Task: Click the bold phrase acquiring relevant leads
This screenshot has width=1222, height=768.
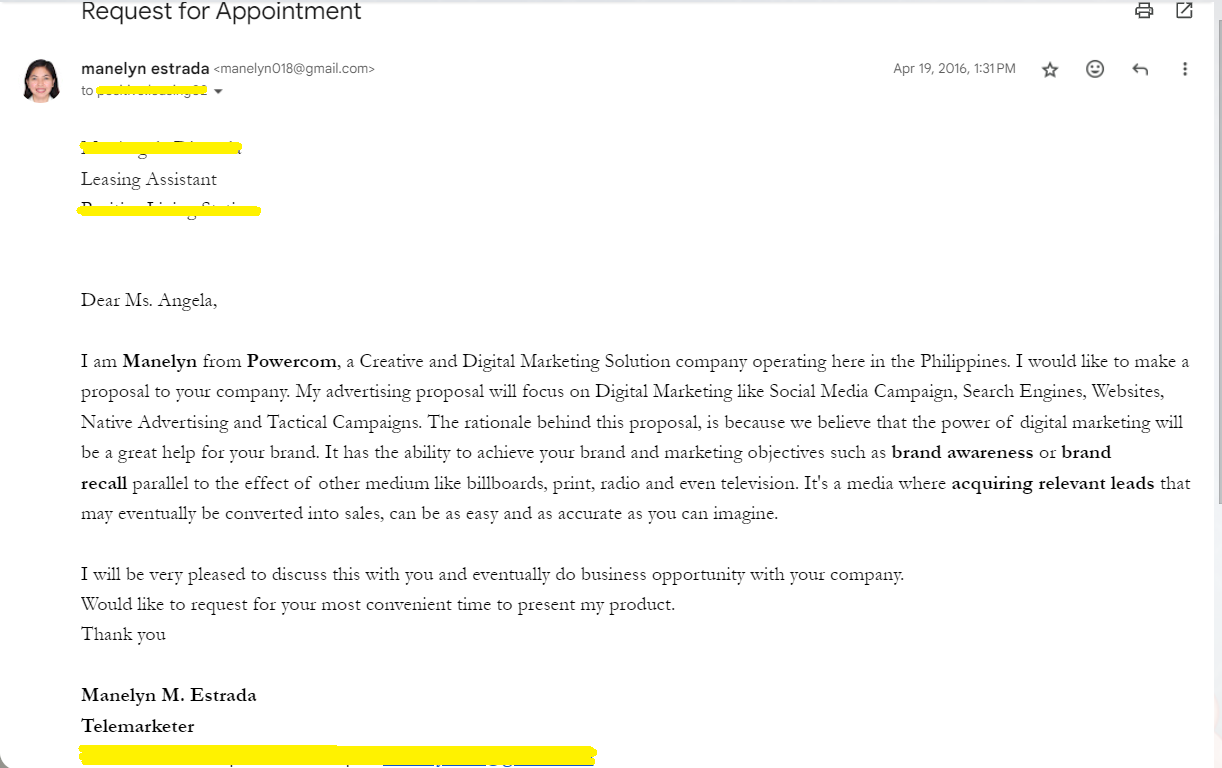Action: (x=1053, y=483)
